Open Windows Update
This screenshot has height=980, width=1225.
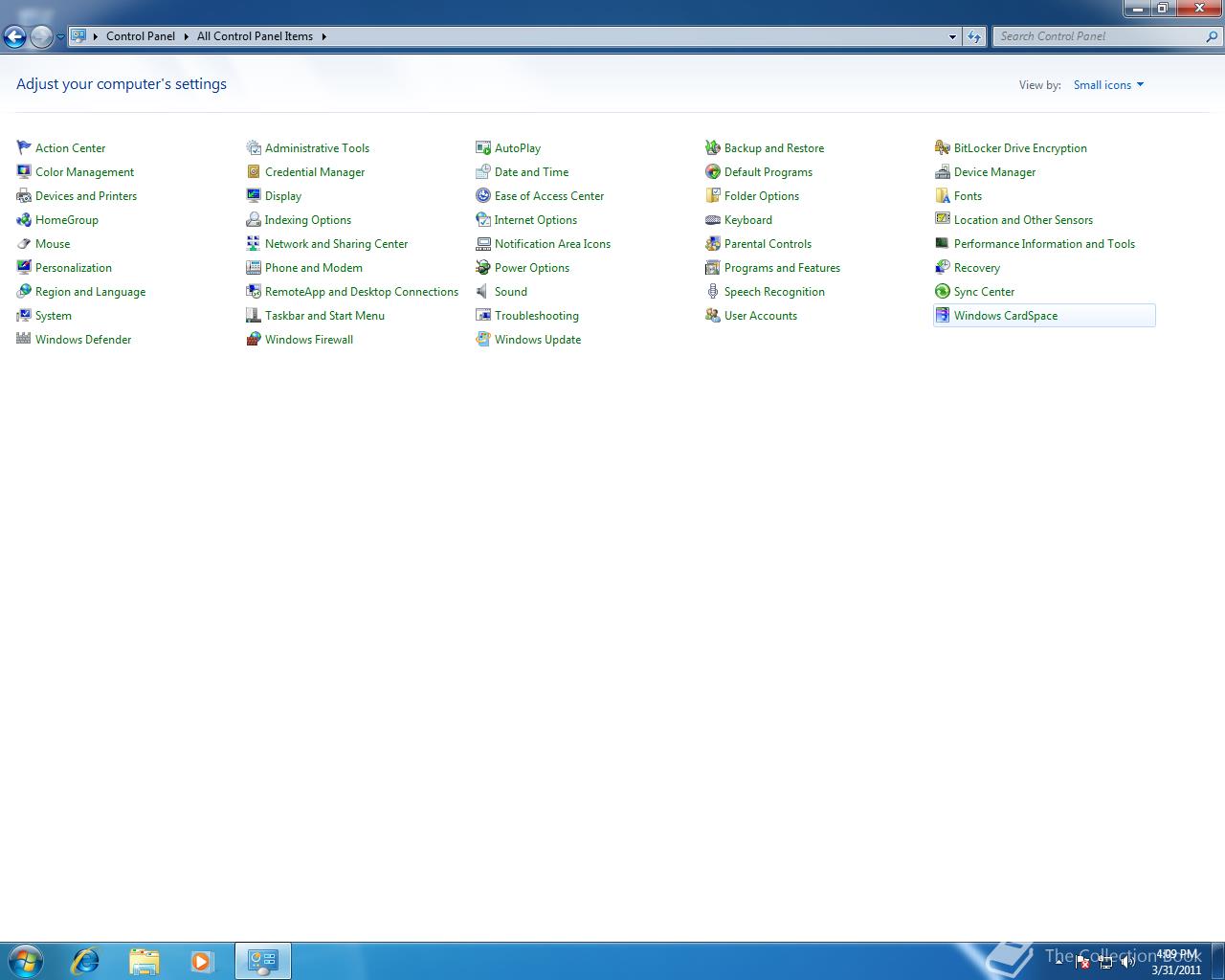click(537, 339)
